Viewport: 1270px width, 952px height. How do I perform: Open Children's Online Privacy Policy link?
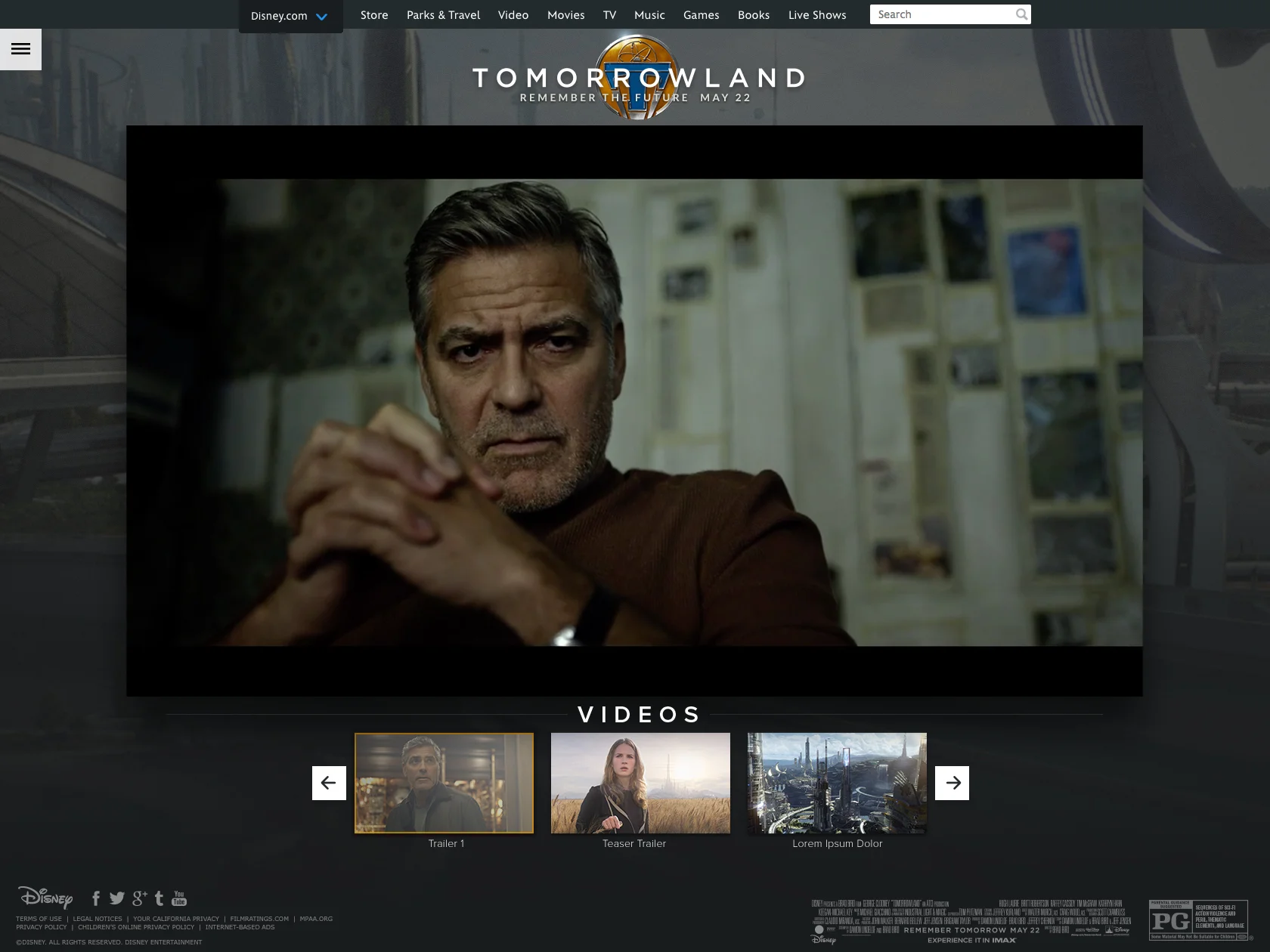136,927
